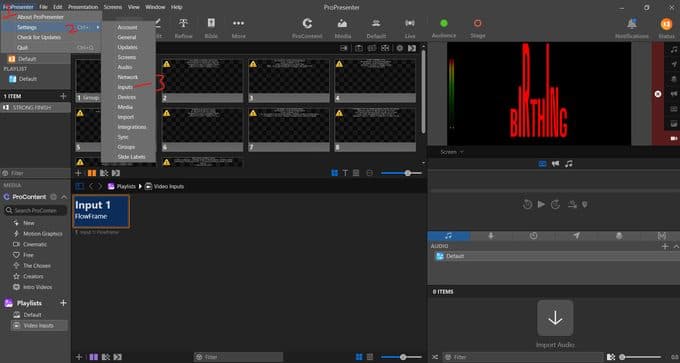
Task: Click the Playlists breadcrumb arrow
Action: pos(140,186)
